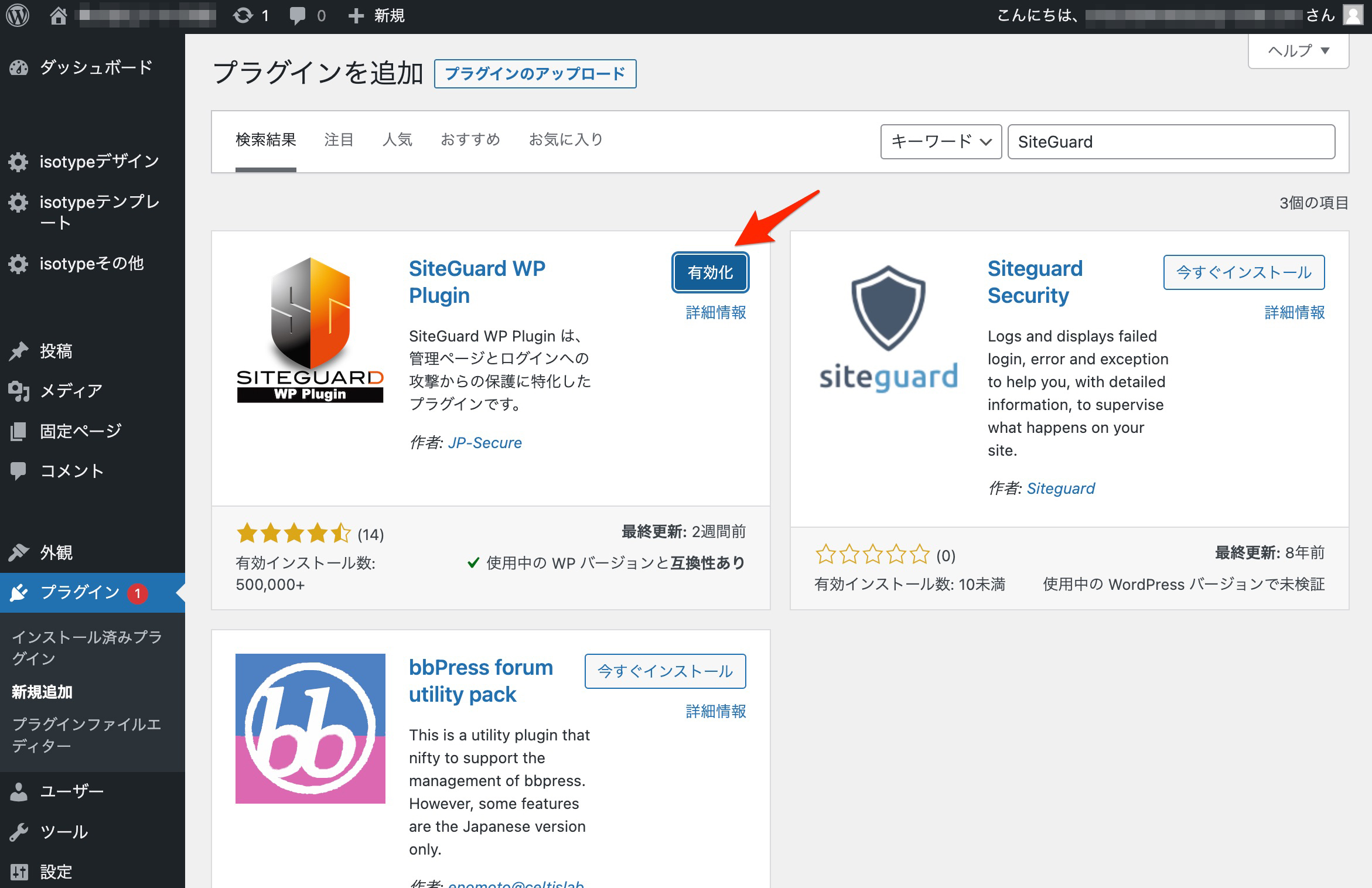Click the 3個の項目 result count text
Image resolution: width=1372 pixels, height=888 pixels.
click(x=1314, y=203)
